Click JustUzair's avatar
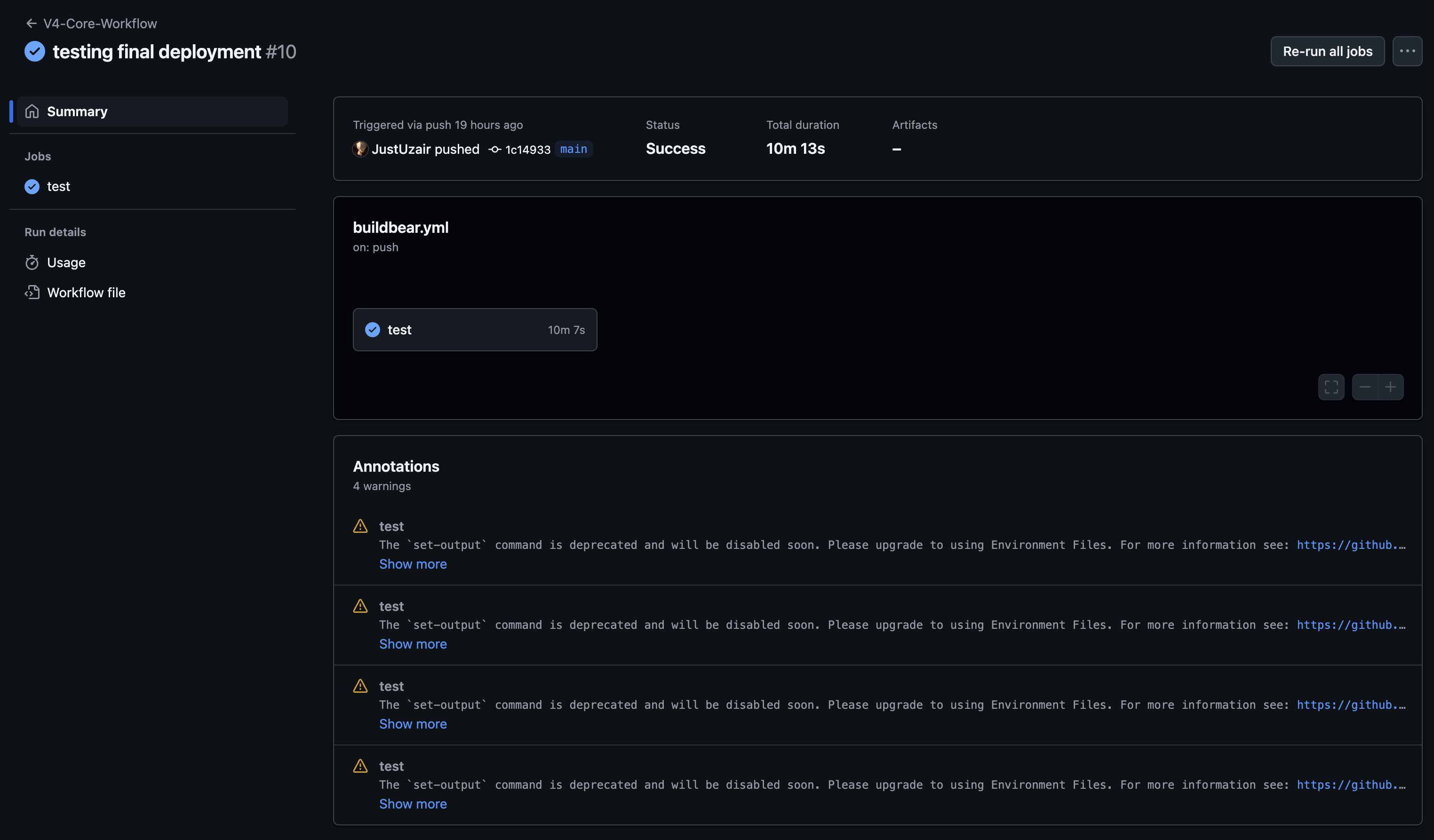1434x840 pixels. [x=360, y=149]
